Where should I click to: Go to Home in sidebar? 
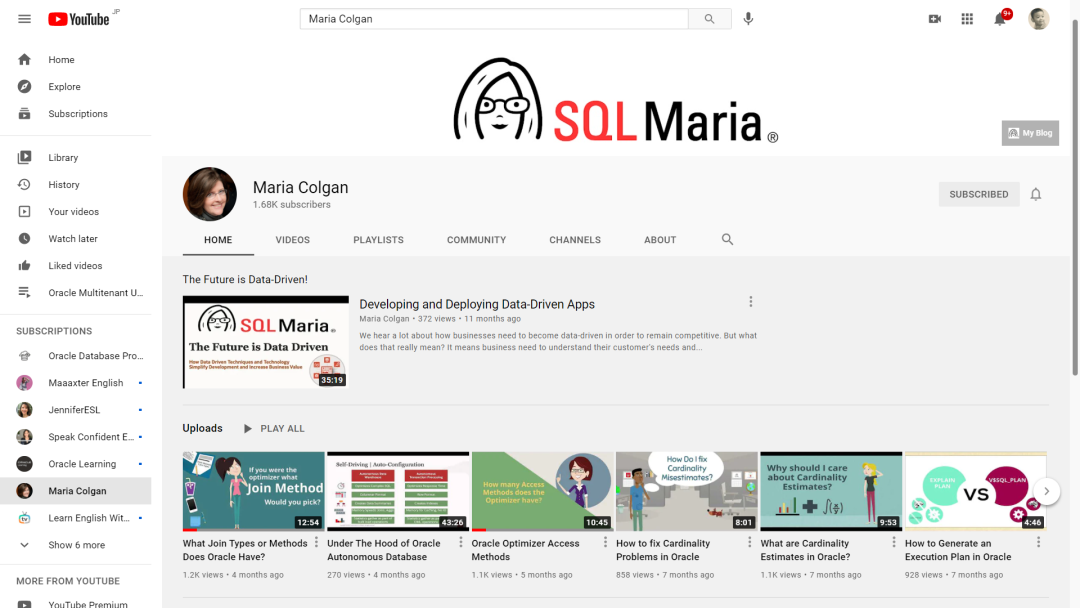pos(76,60)
